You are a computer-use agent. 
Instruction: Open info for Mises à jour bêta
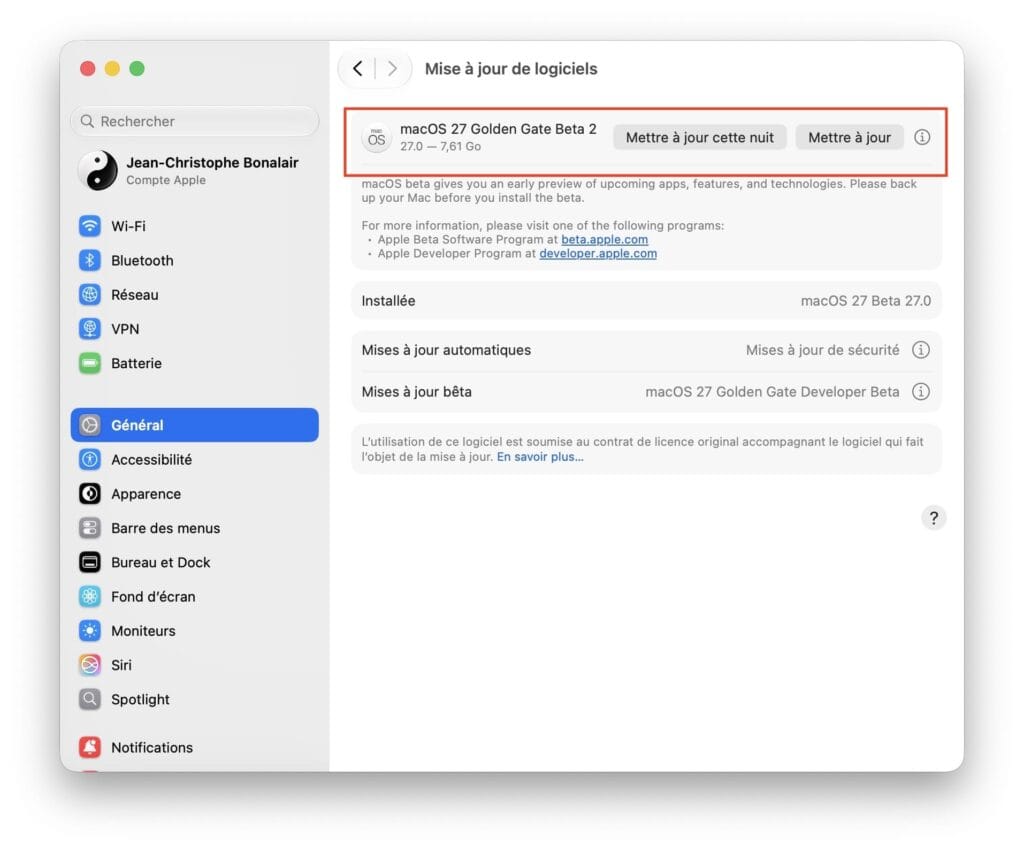(921, 392)
